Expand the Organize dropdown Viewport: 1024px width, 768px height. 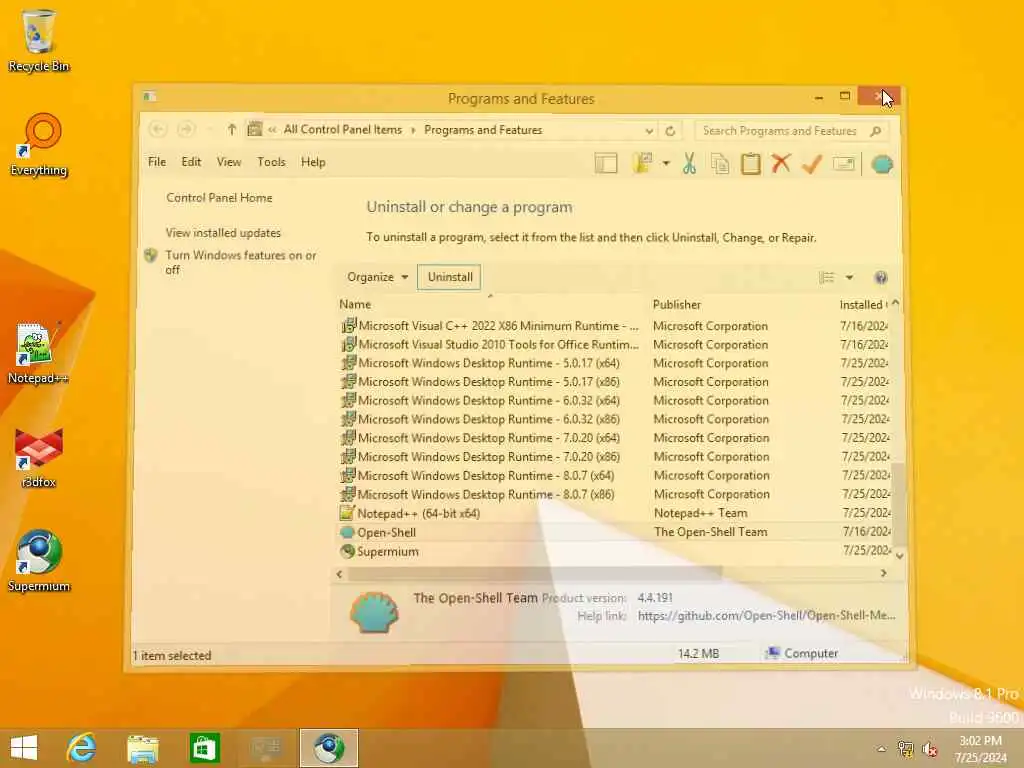[x=377, y=277]
